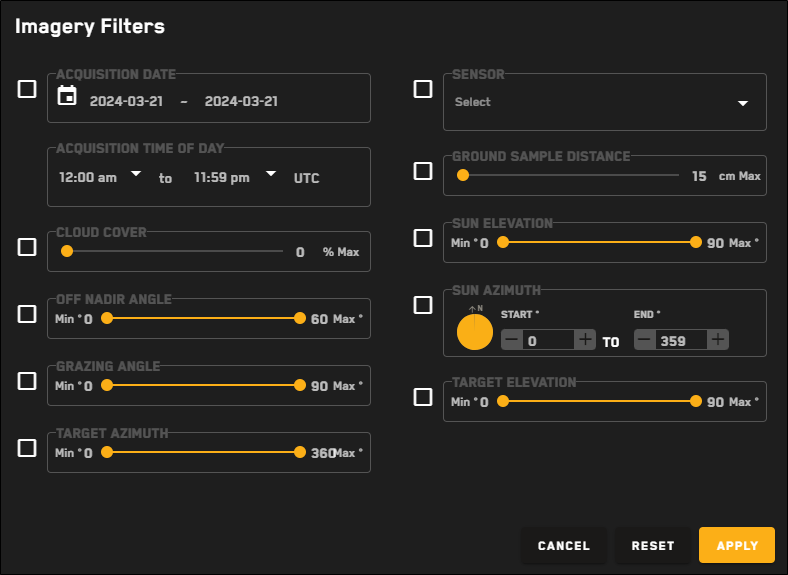This screenshot has height=575, width=788.
Task: Click the Cloud Cover slider handle
Action: coord(67,252)
